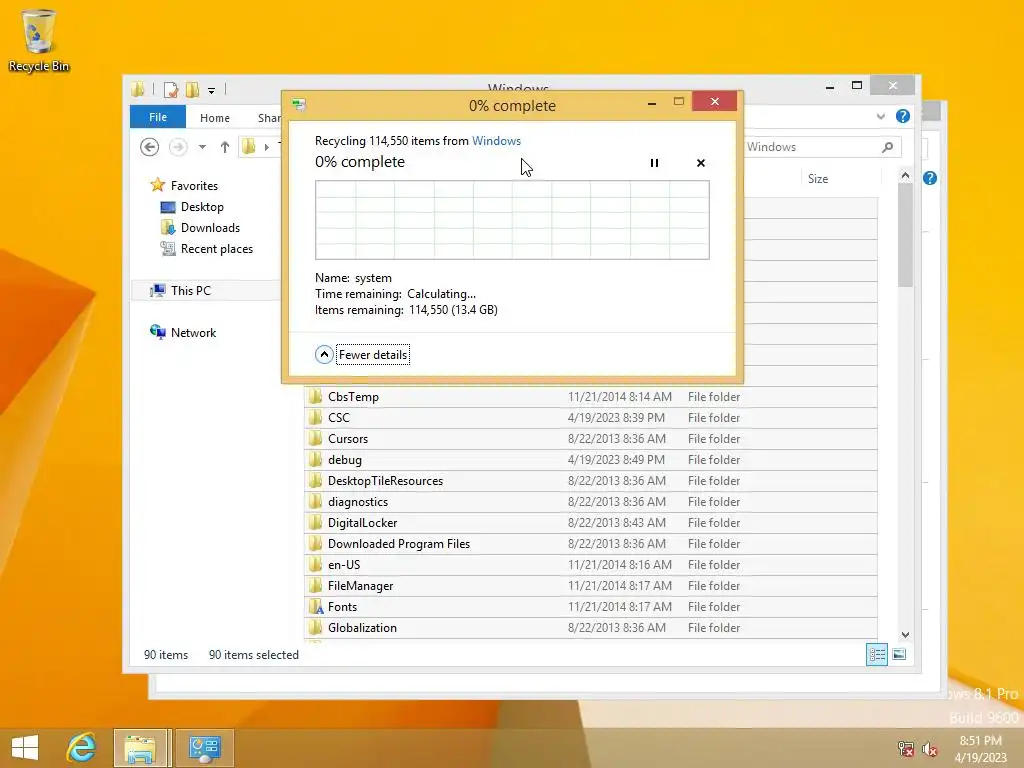
Task: Click the Fonts folder icon
Action: 316,607
